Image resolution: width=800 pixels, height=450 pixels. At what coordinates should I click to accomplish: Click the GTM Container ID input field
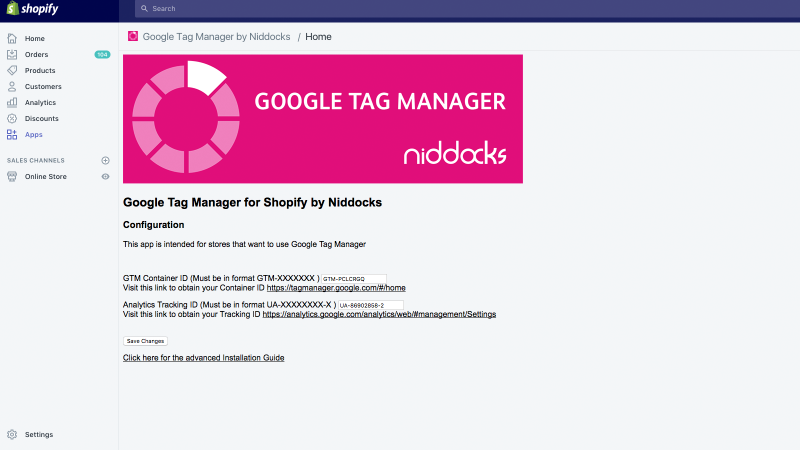pyautogui.click(x=354, y=279)
